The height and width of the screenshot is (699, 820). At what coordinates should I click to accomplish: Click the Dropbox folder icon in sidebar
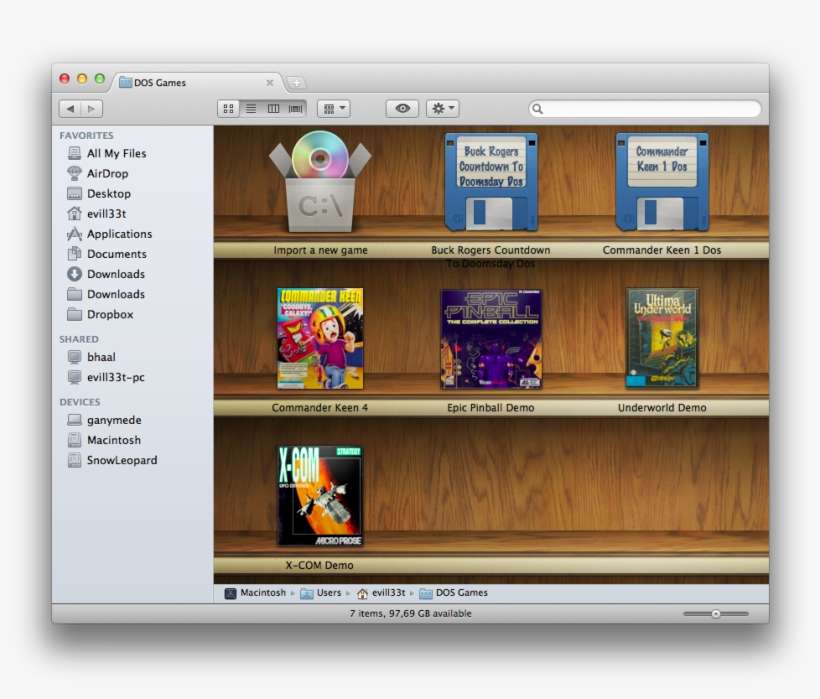(x=74, y=314)
